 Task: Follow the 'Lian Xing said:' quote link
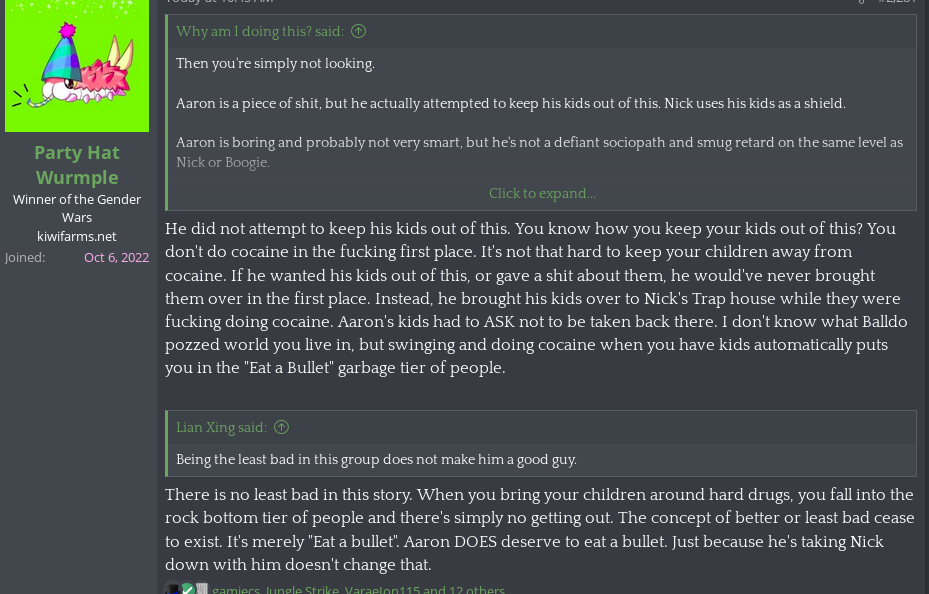pyautogui.click(x=221, y=428)
